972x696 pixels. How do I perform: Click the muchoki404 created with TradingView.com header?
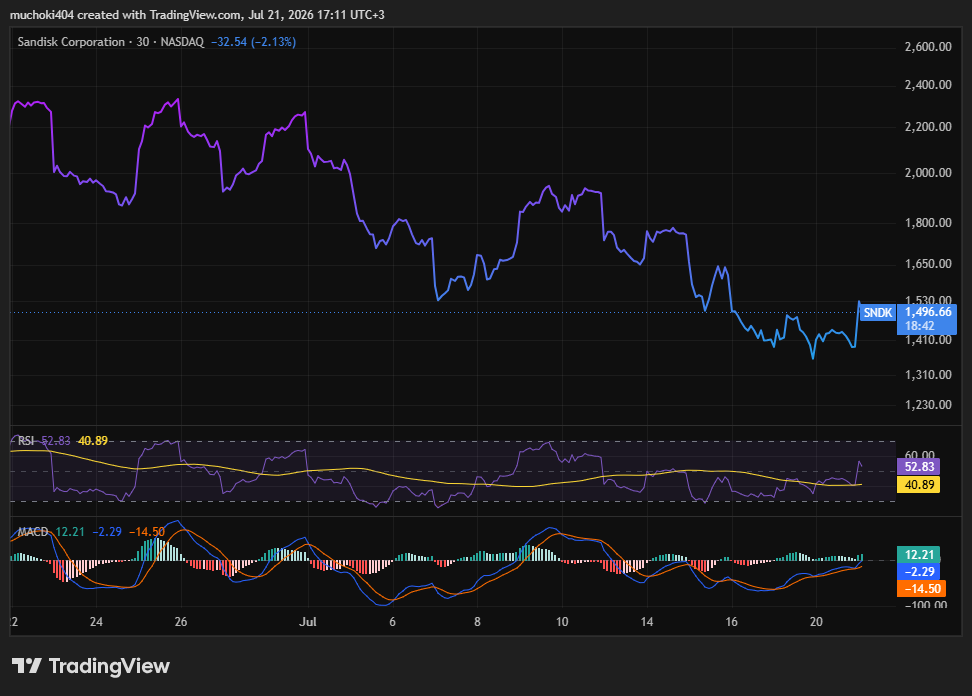(197, 14)
